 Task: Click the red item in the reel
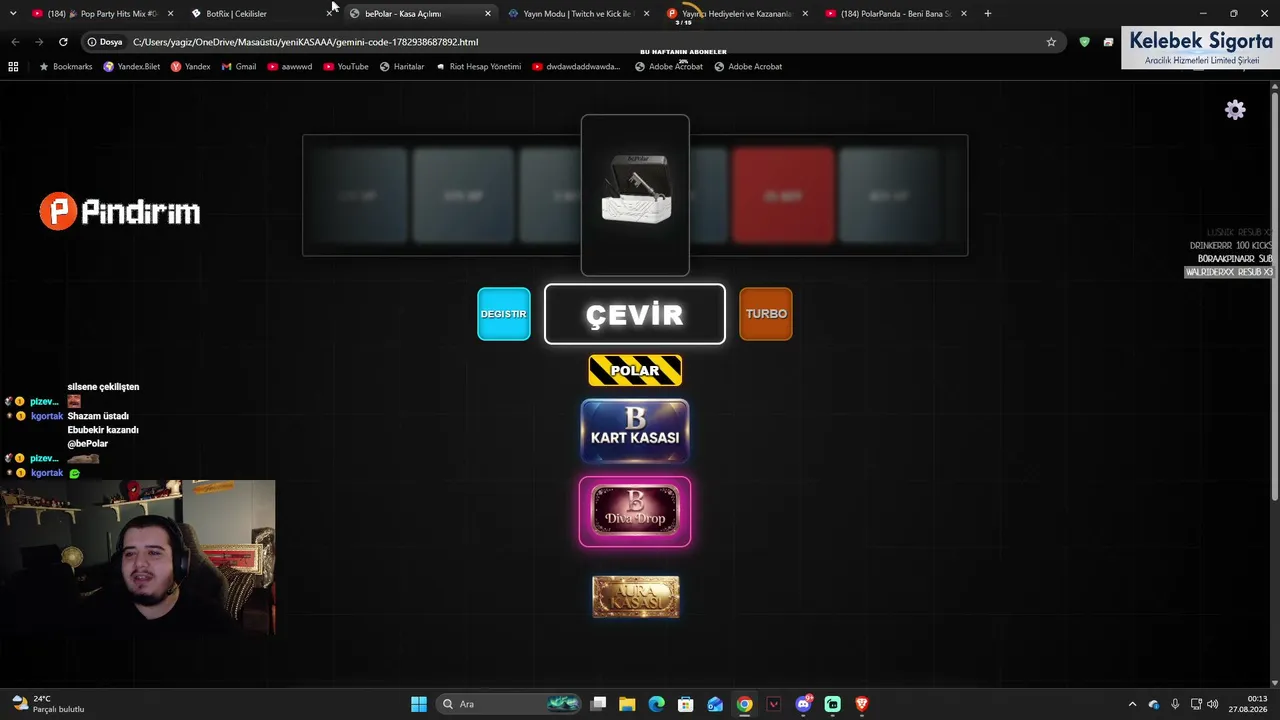click(x=783, y=196)
